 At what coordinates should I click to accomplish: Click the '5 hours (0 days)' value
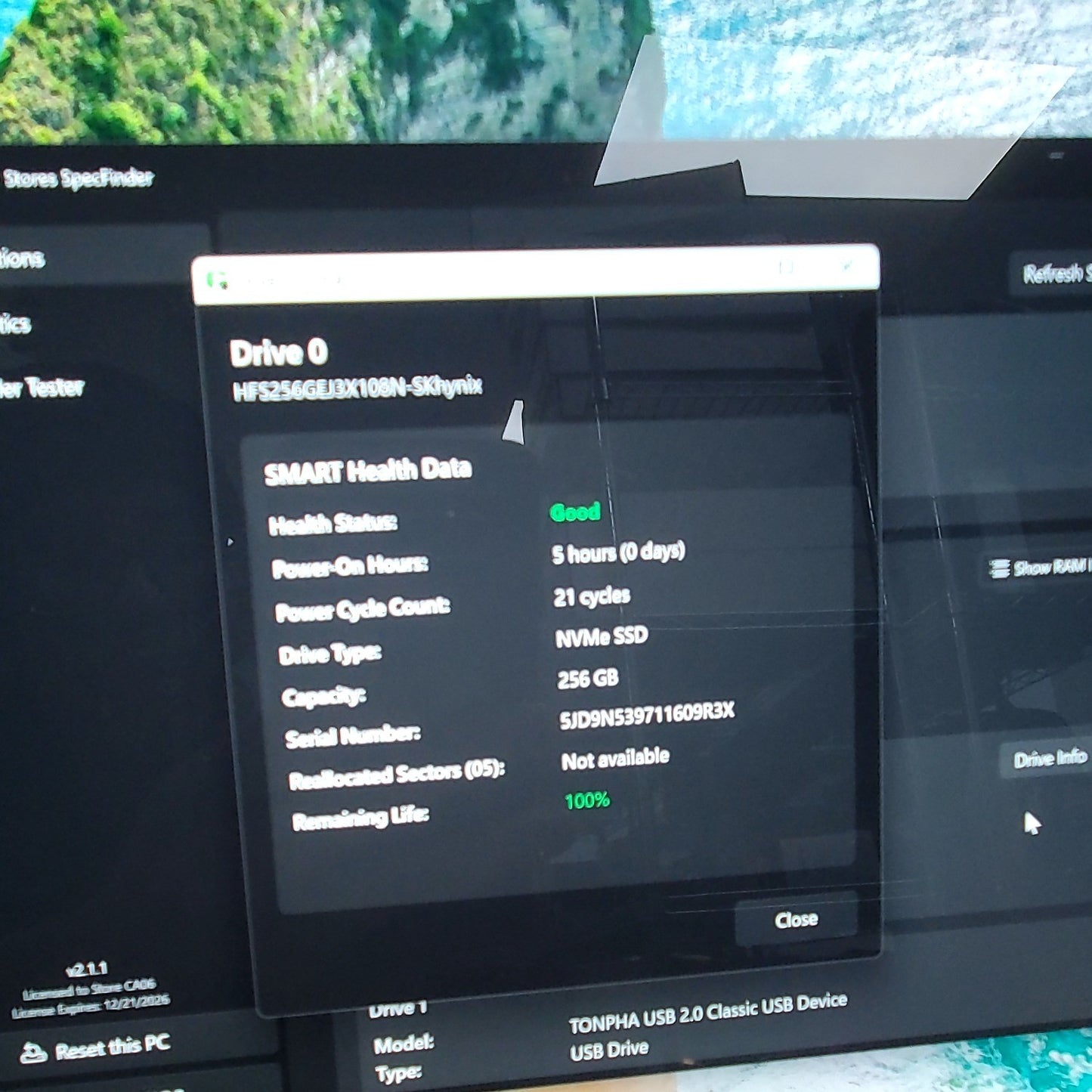click(x=618, y=552)
